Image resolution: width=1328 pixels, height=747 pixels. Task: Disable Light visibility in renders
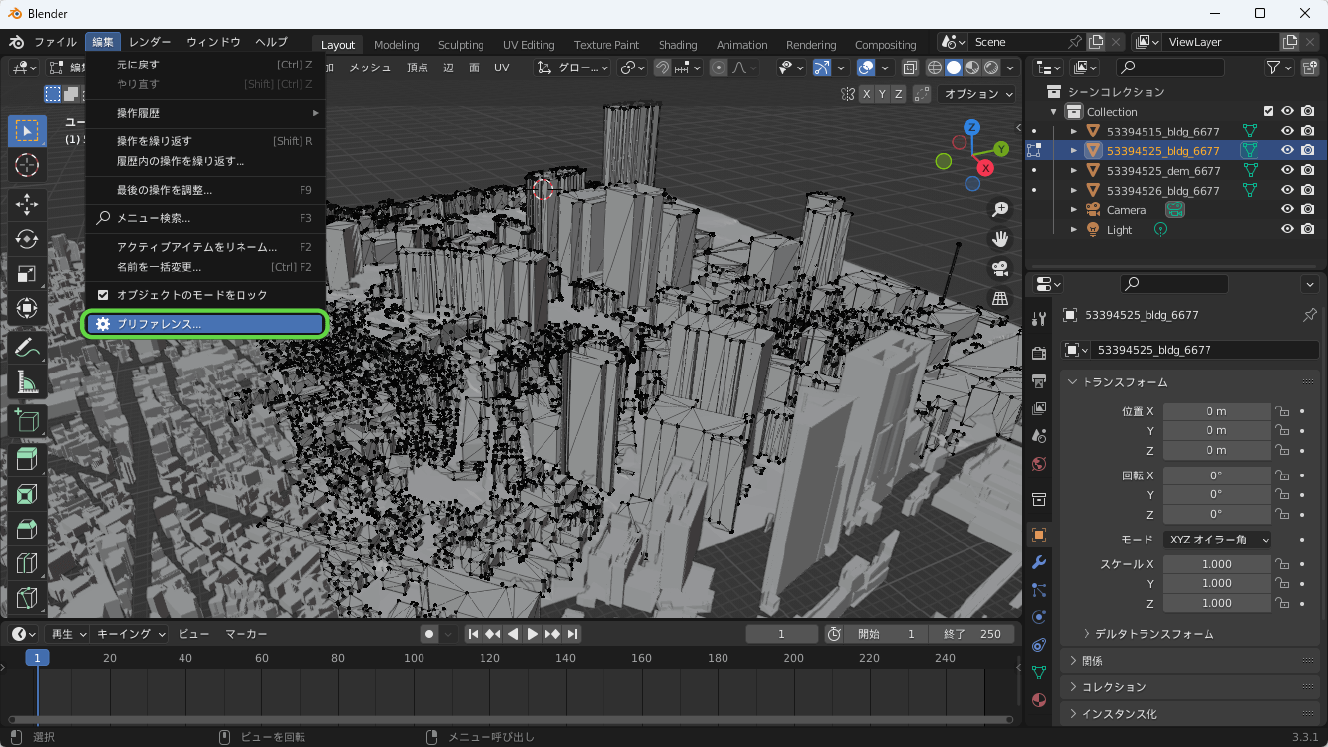point(1307,229)
